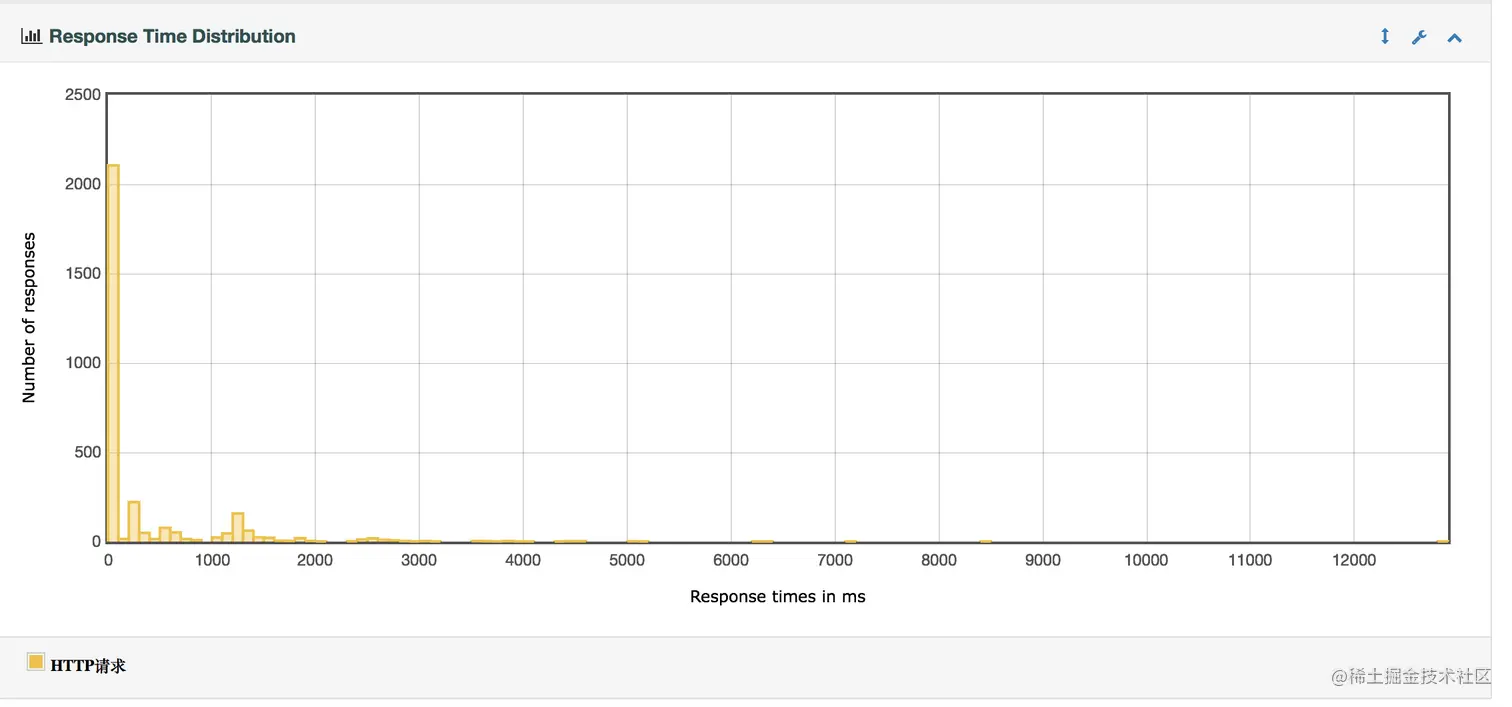Click the 11000 x-axis tick label

1250,561
